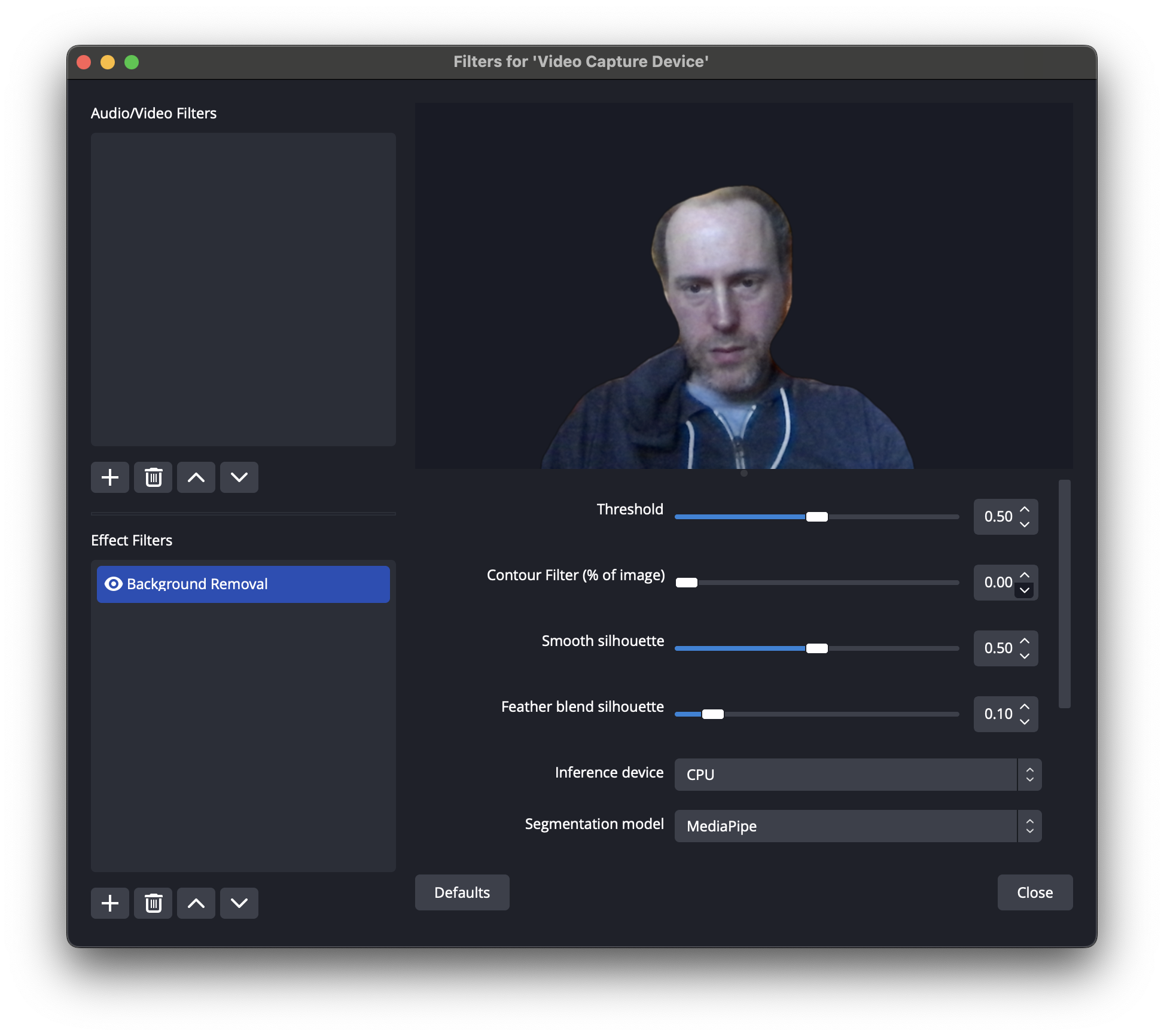Add a new effect filter

(x=109, y=903)
